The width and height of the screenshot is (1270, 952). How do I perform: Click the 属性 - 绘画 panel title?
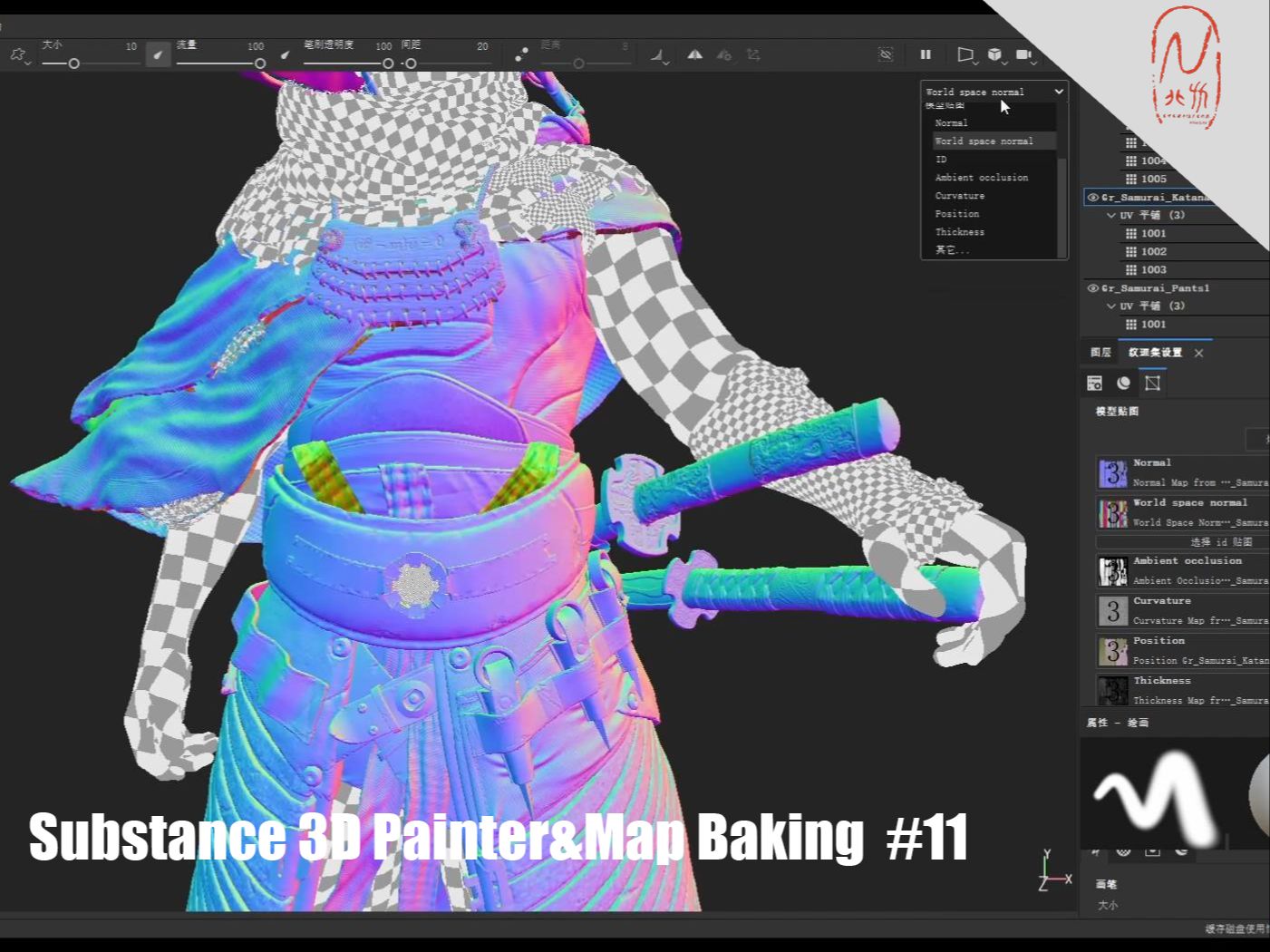(x=1118, y=723)
